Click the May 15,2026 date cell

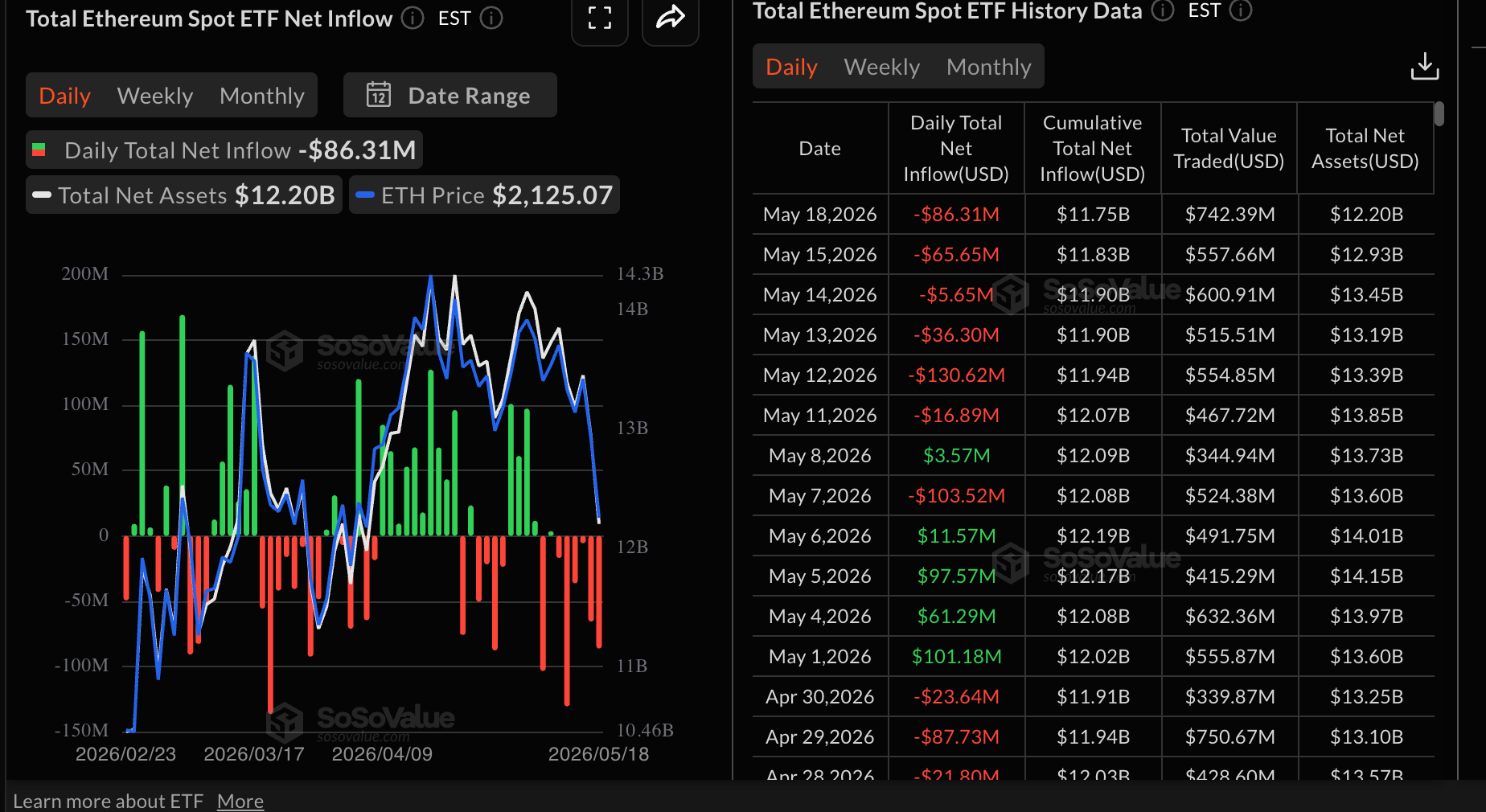coord(820,254)
